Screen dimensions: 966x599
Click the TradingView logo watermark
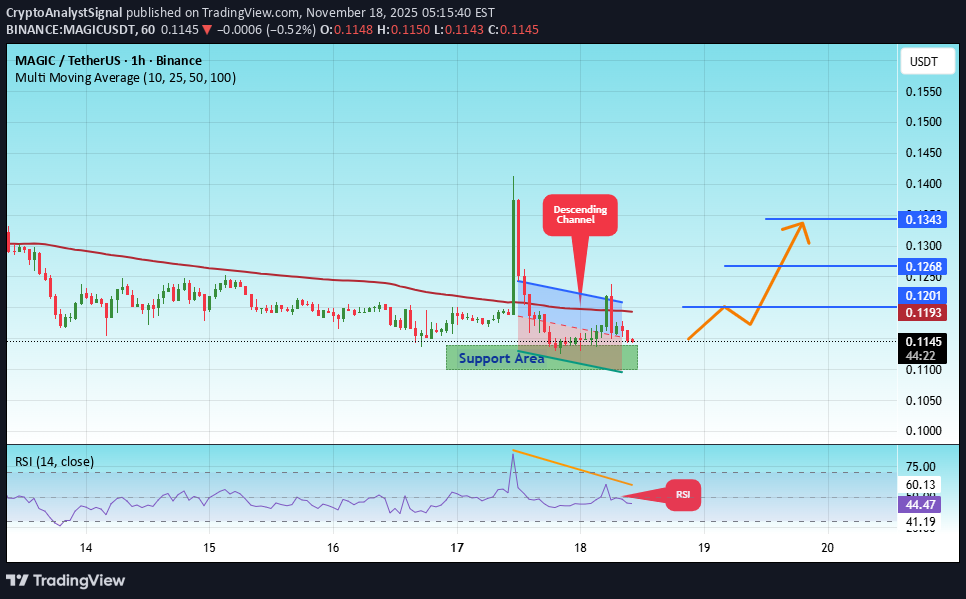(x=66, y=580)
